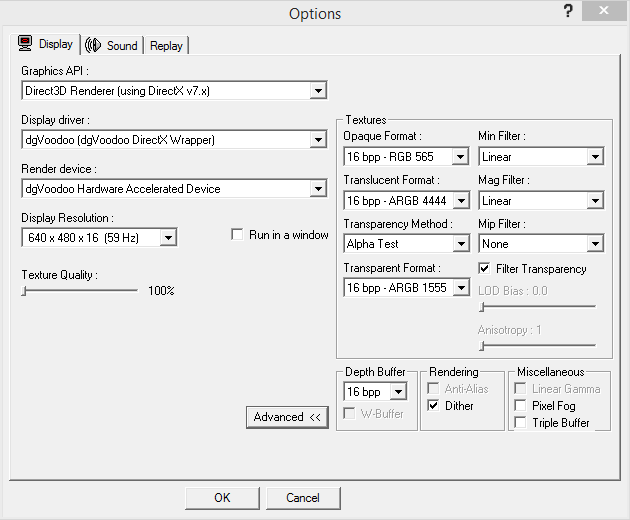Collapse settings with Advanced << button

point(287,417)
